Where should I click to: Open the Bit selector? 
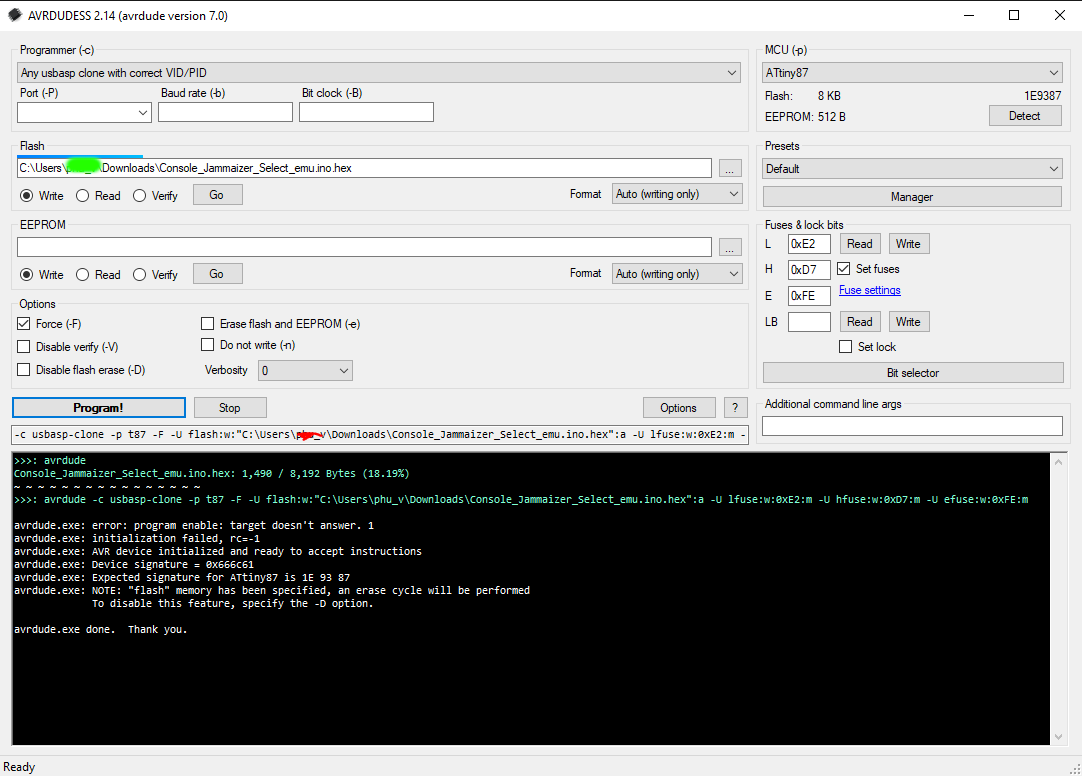click(913, 372)
